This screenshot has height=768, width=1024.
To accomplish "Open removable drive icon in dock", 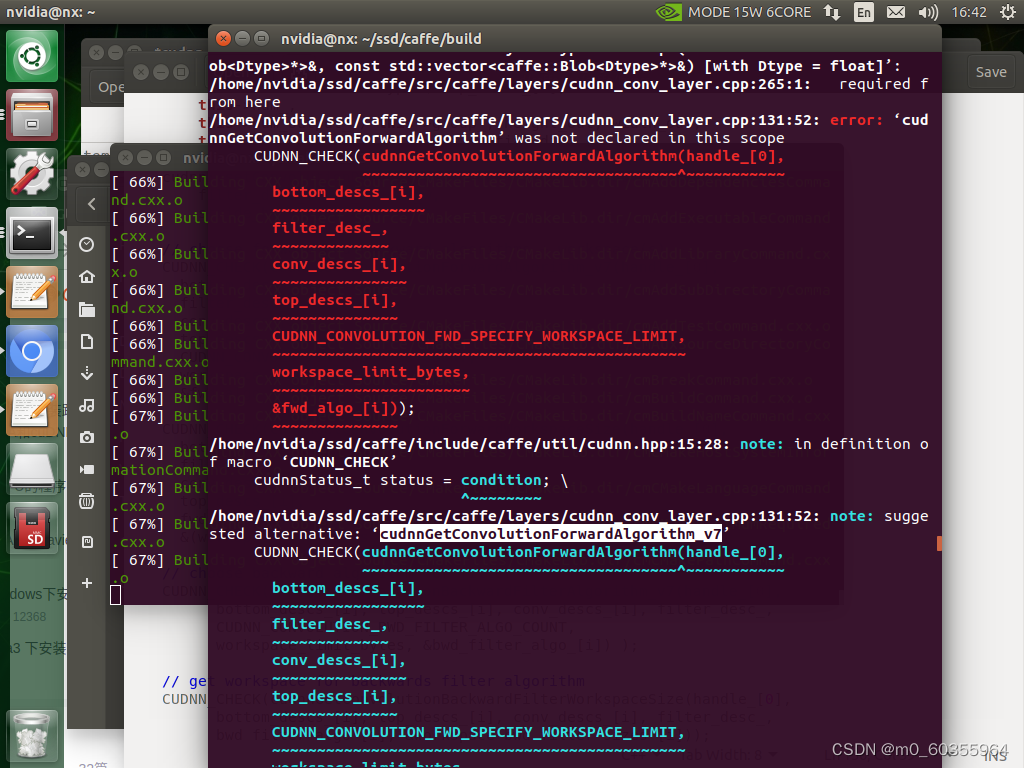I will [32, 470].
